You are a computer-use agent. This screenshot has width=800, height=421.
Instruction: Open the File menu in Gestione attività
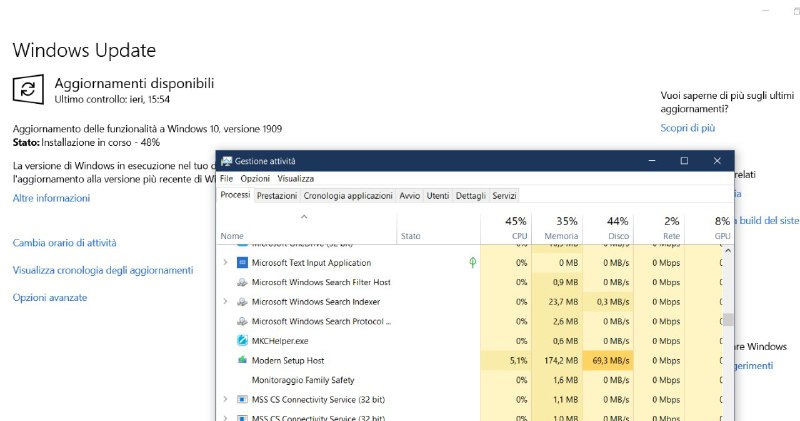click(227, 179)
